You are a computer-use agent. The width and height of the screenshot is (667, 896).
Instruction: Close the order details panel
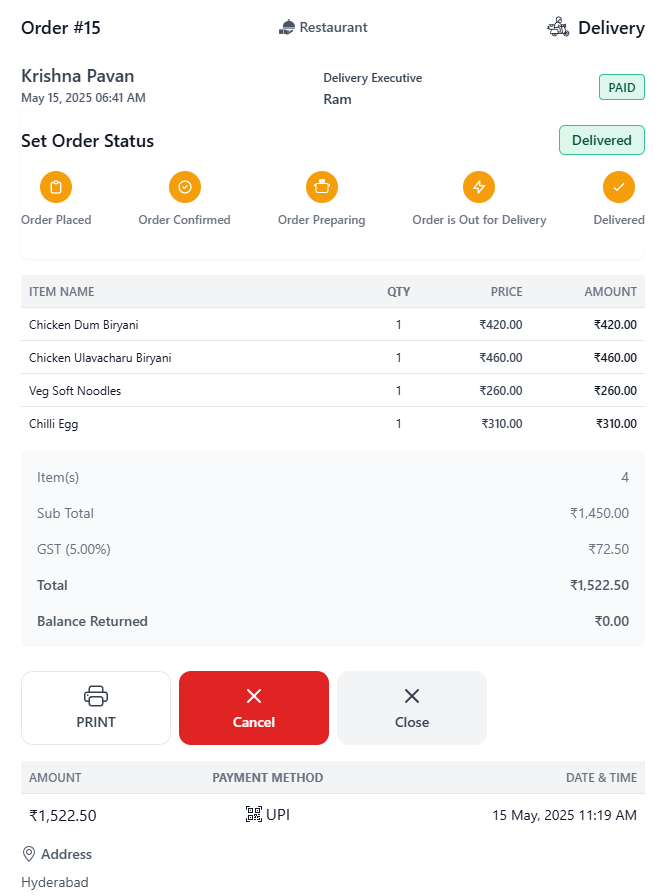coord(412,707)
